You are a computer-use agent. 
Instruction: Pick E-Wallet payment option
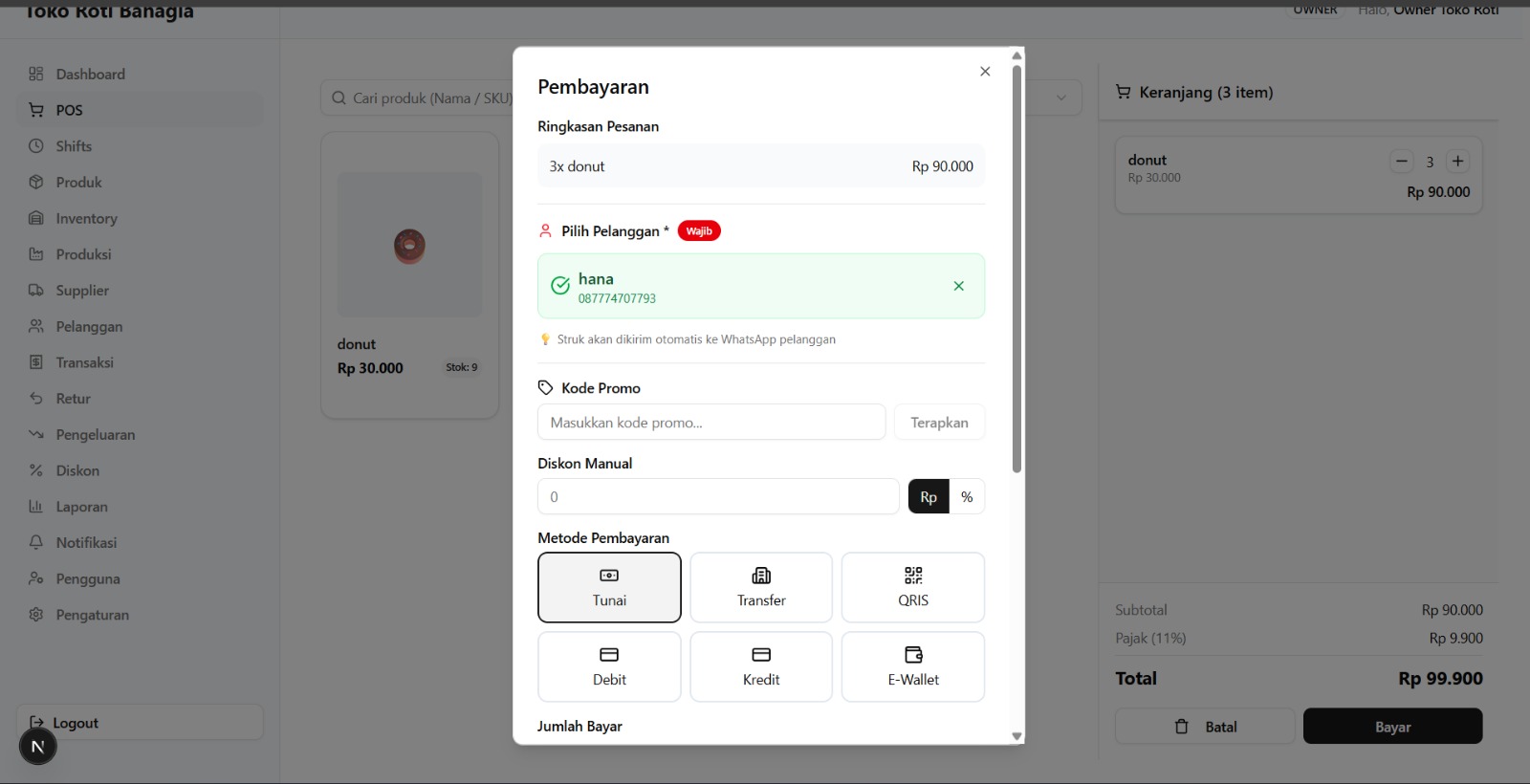tap(912, 666)
